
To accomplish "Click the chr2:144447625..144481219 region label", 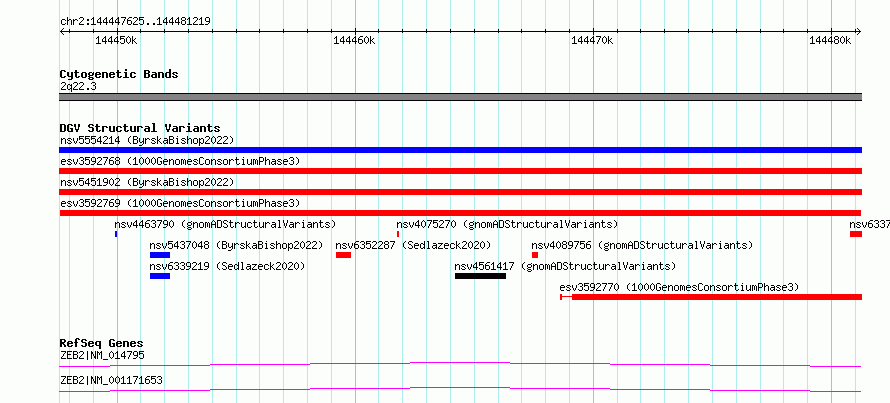I will coord(135,22).
